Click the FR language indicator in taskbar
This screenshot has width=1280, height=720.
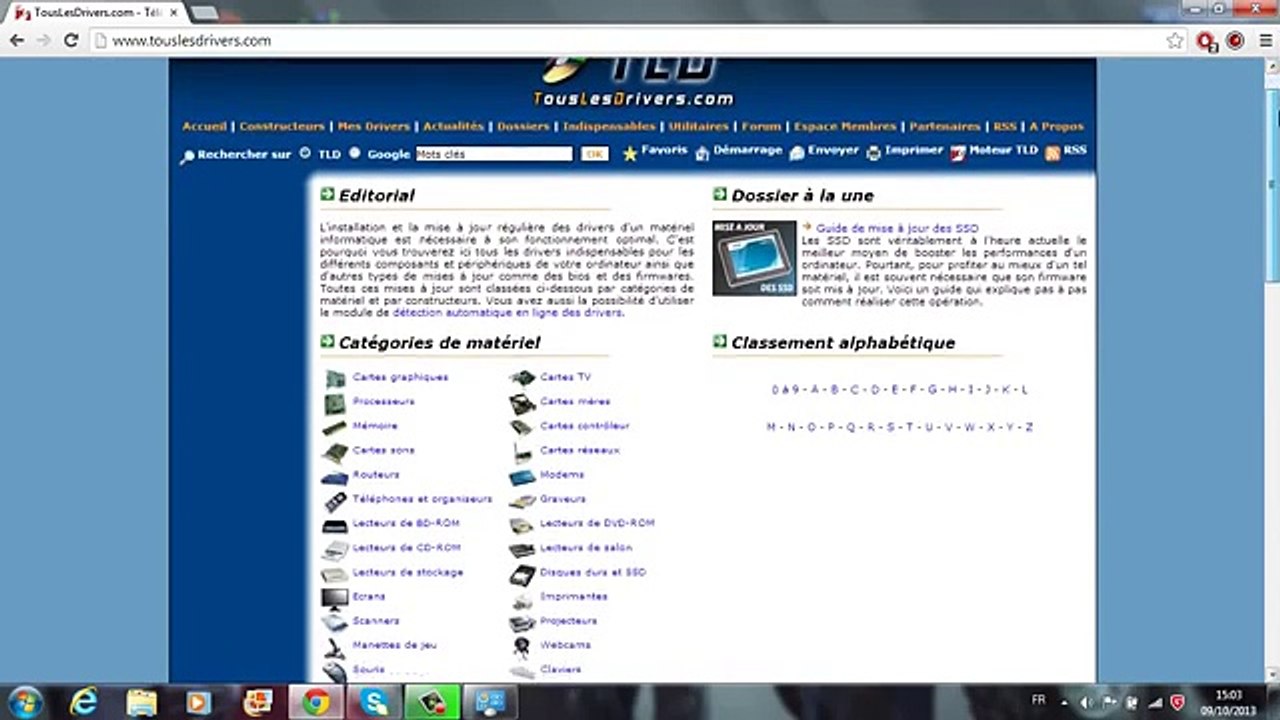(x=1038, y=701)
